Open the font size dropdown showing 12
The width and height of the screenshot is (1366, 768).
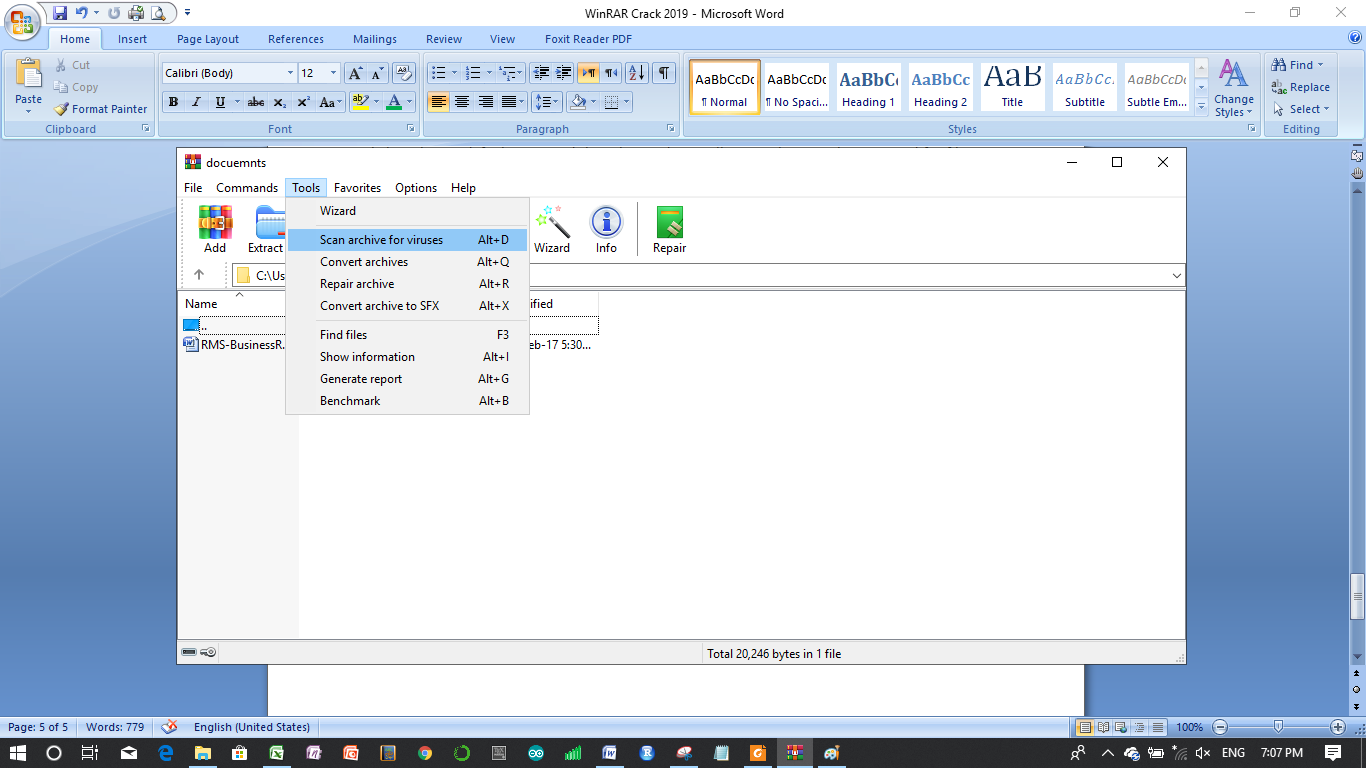pyautogui.click(x=334, y=73)
